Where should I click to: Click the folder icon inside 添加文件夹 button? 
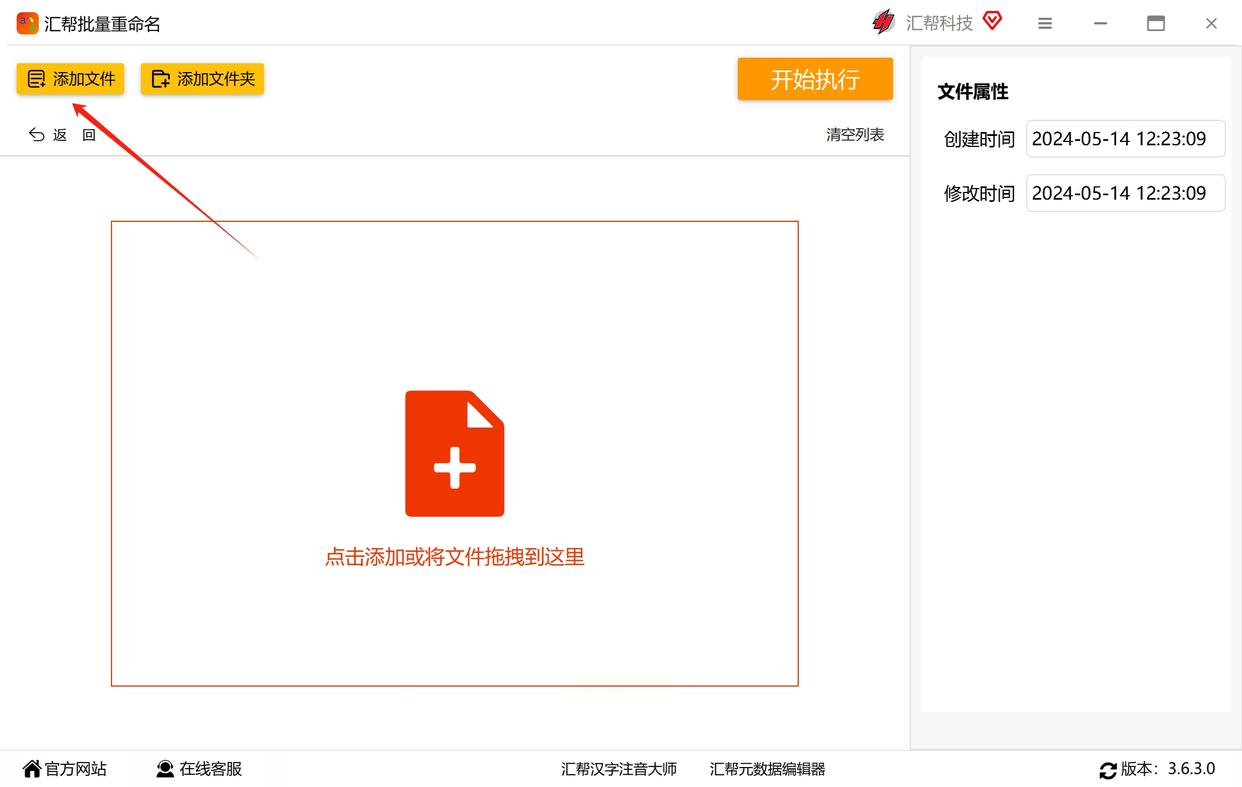pyautogui.click(x=160, y=79)
